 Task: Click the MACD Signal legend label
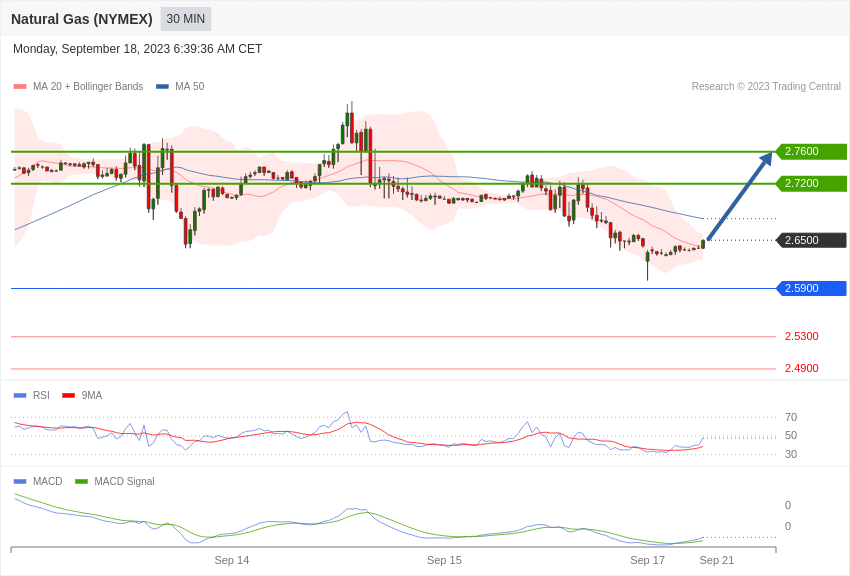point(124,481)
